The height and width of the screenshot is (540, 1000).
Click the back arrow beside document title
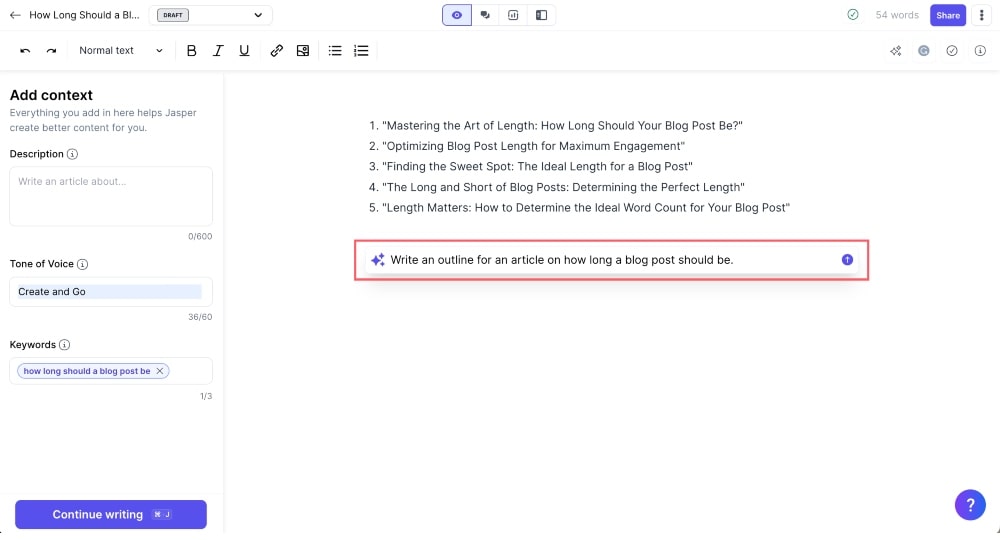point(15,15)
